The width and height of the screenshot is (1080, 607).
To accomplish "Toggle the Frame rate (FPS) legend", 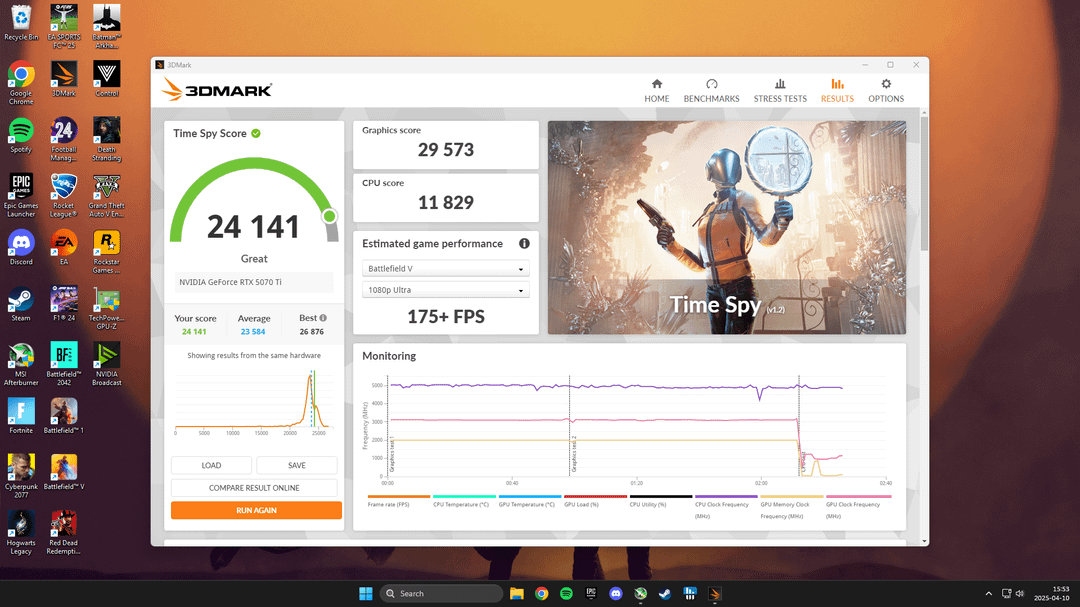I will pyautogui.click(x=398, y=502).
